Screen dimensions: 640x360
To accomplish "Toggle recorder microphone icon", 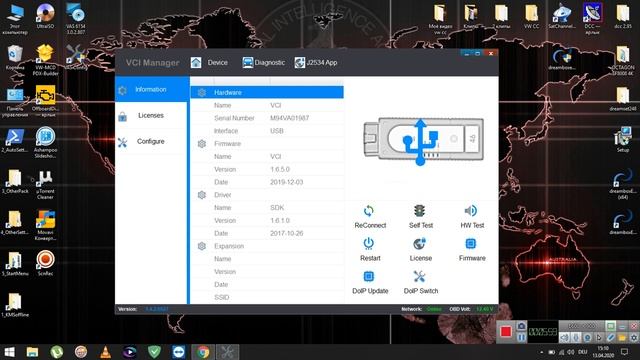I will pos(576,338).
